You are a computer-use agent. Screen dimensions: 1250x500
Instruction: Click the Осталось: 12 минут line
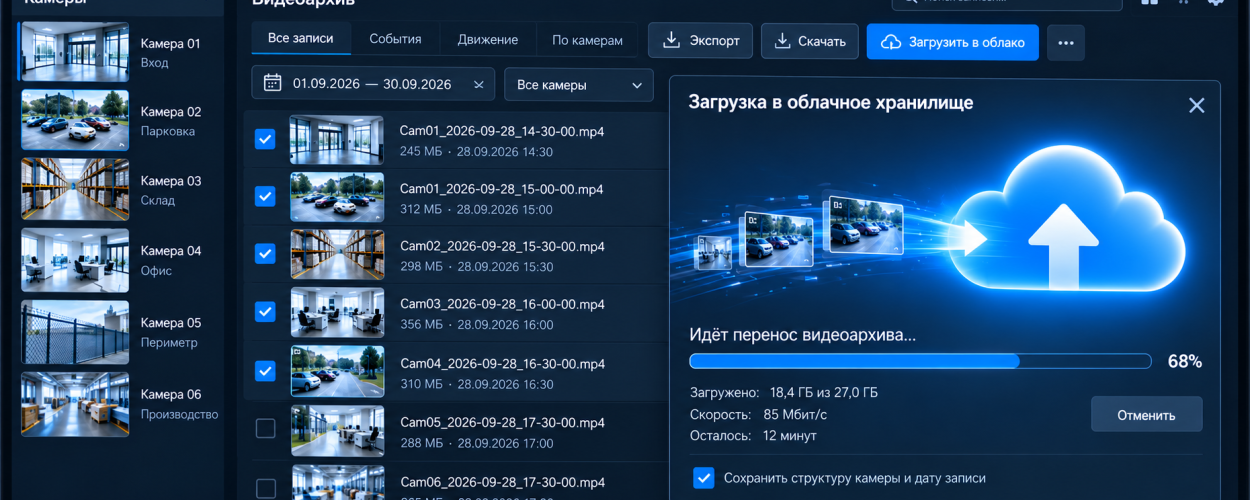tap(753, 436)
